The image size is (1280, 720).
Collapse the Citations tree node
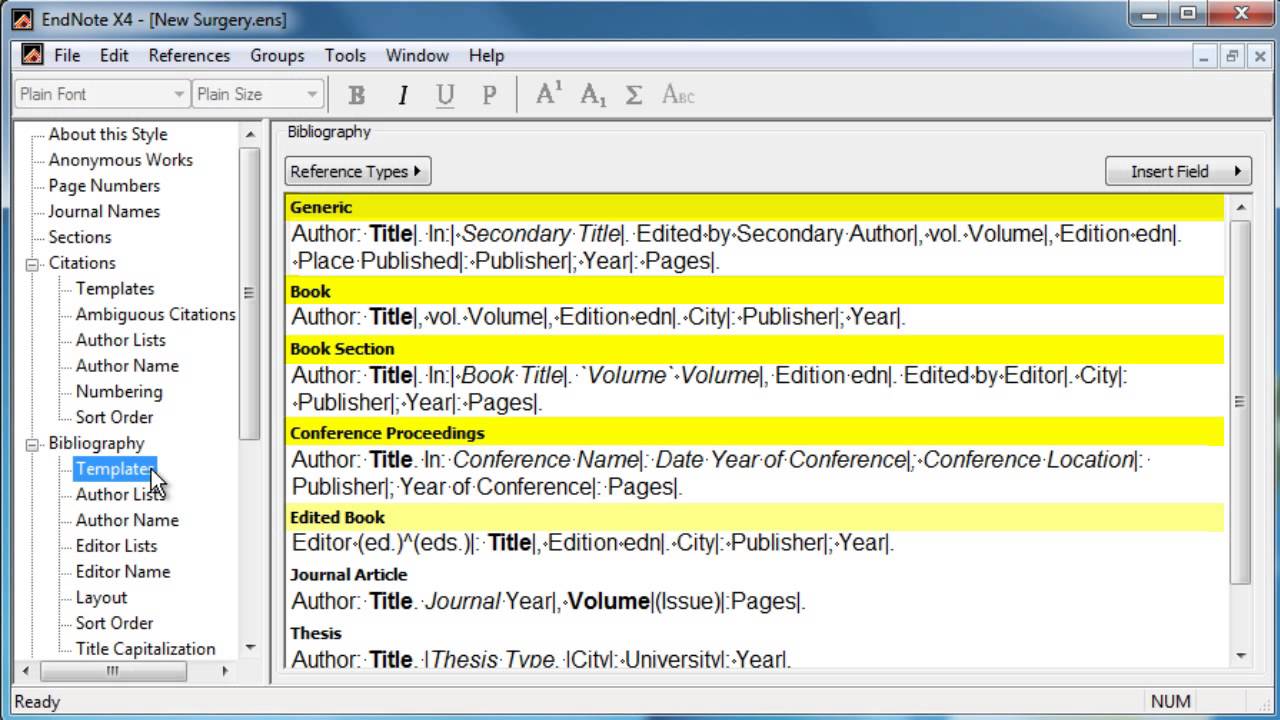pyautogui.click(x=32, y=264)
